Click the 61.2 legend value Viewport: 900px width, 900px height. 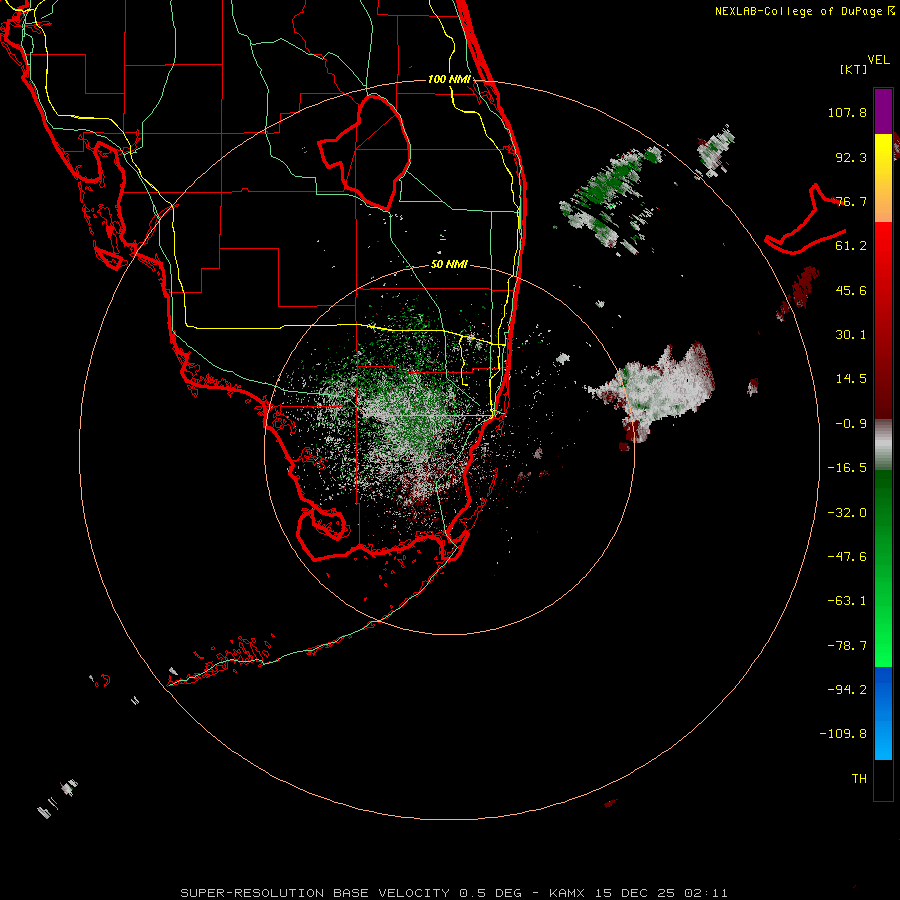pos(851,246)
